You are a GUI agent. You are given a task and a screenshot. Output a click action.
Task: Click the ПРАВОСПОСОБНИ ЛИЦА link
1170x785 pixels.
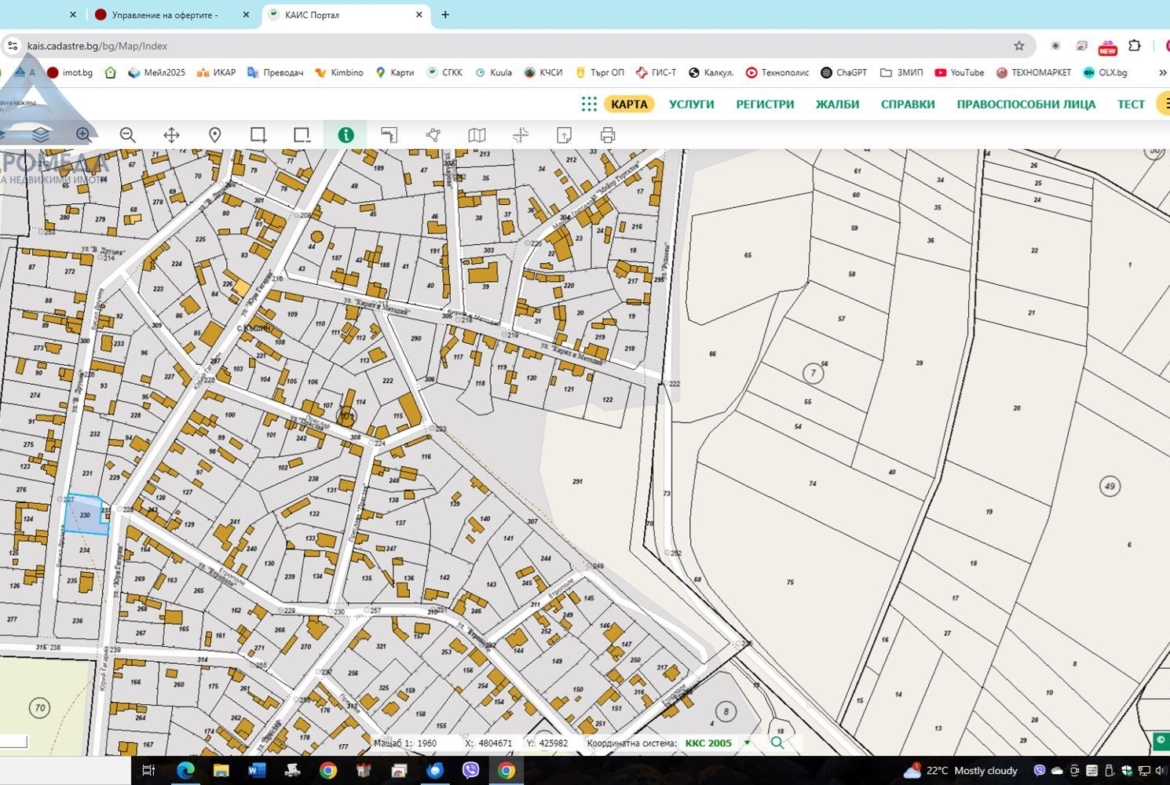tap(1025, 104)
